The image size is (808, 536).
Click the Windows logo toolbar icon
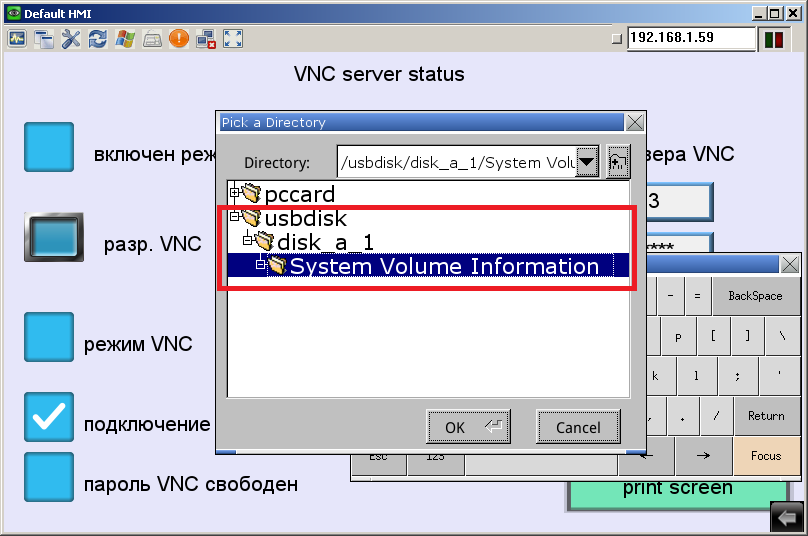[x=125, y=39]
